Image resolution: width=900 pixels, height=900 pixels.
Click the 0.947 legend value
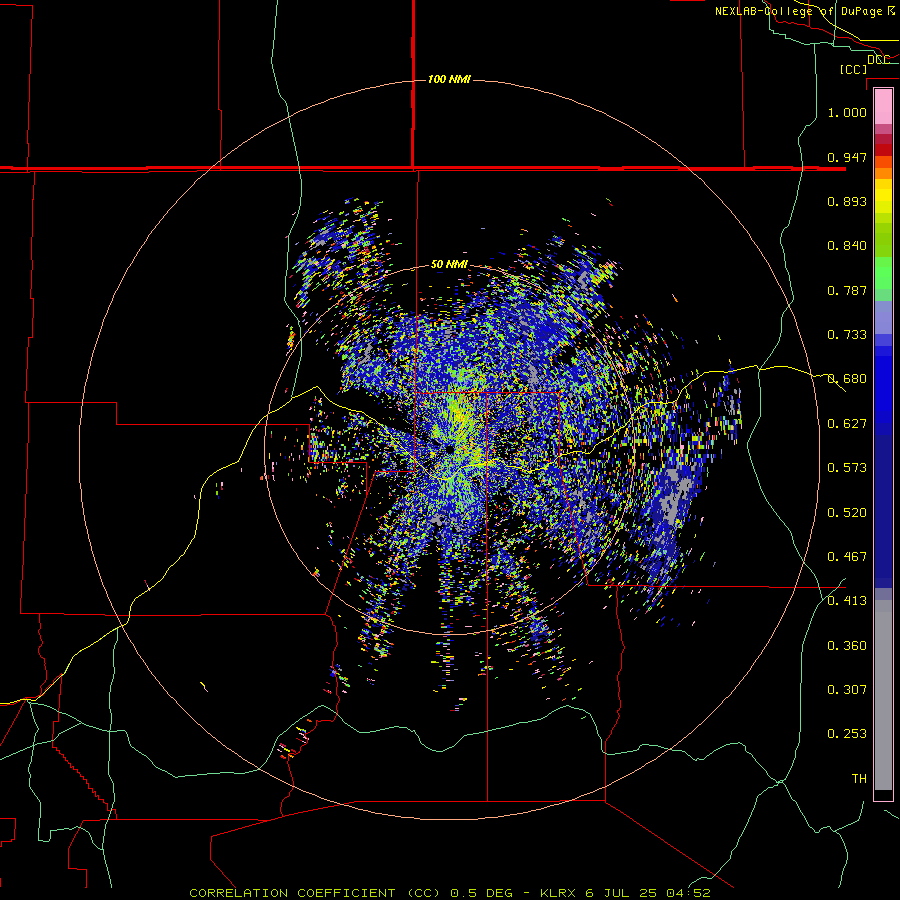click(x=847, y=157)
